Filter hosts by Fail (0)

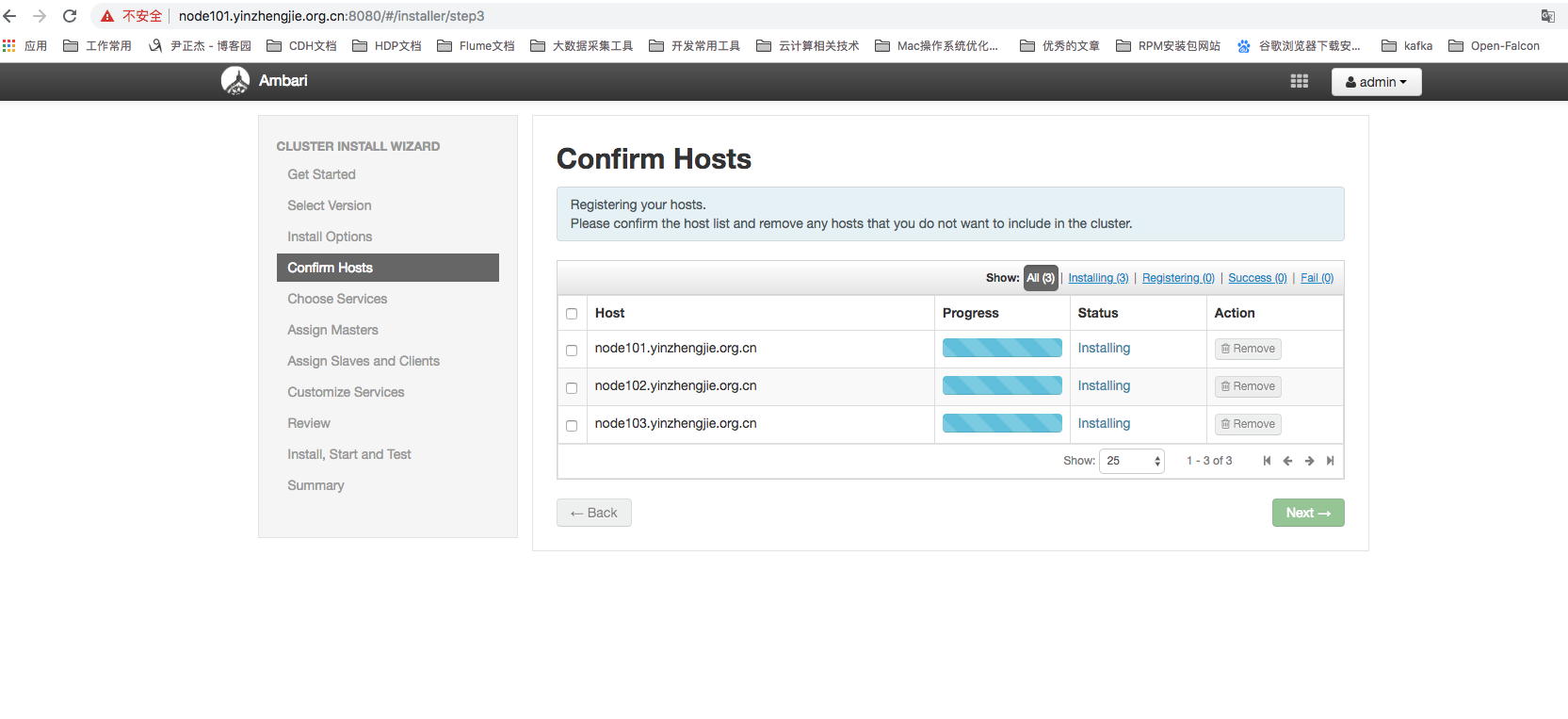tap(1317, 278)
